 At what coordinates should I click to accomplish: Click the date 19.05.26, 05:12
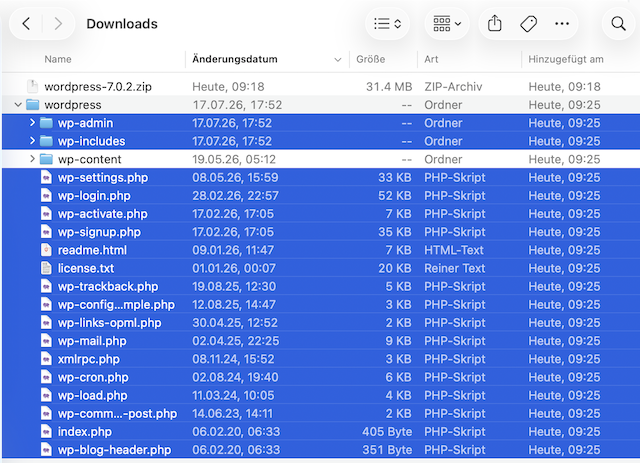click(x=234, y=159)
